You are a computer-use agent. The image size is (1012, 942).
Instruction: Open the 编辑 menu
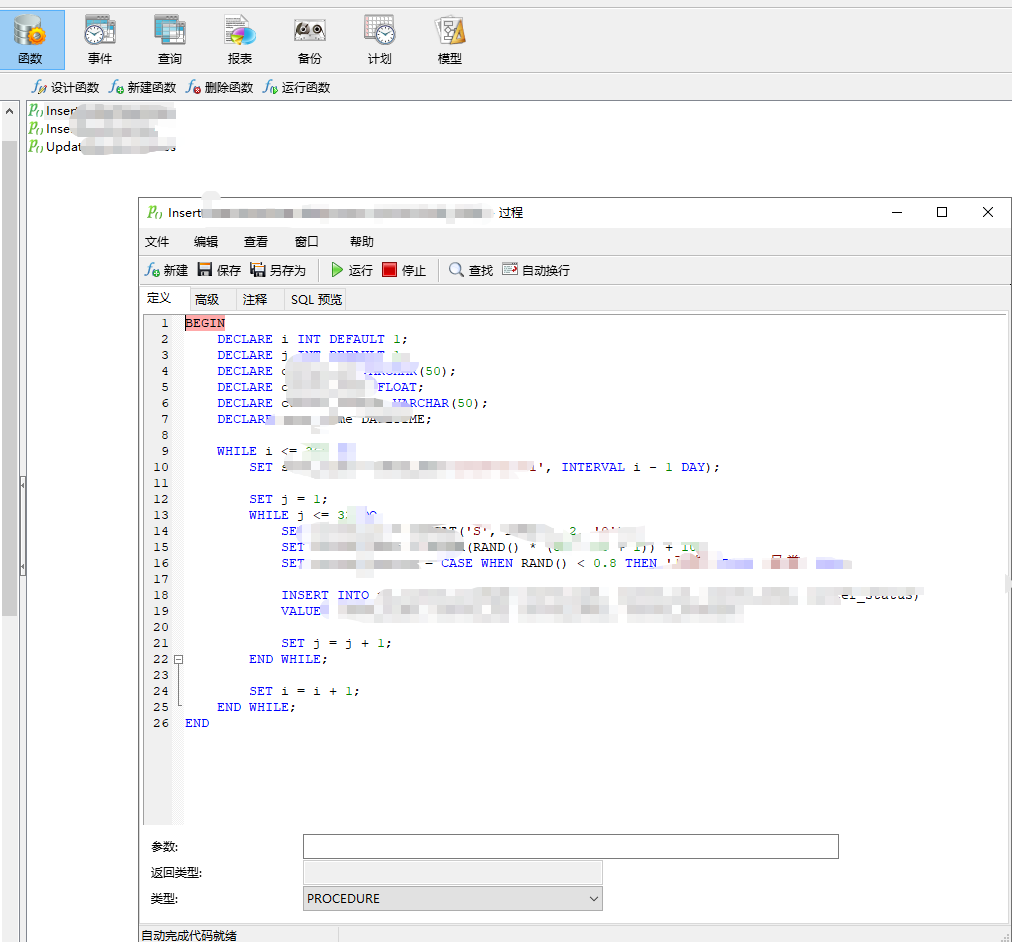coord(206,241)
